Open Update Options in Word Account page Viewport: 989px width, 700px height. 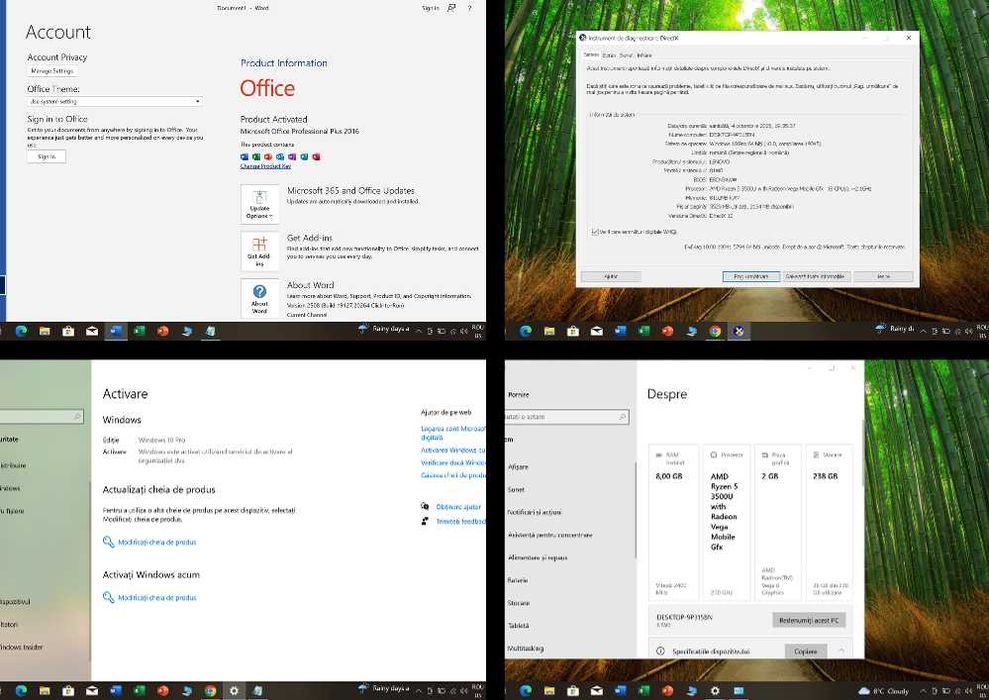pos(259,204)
